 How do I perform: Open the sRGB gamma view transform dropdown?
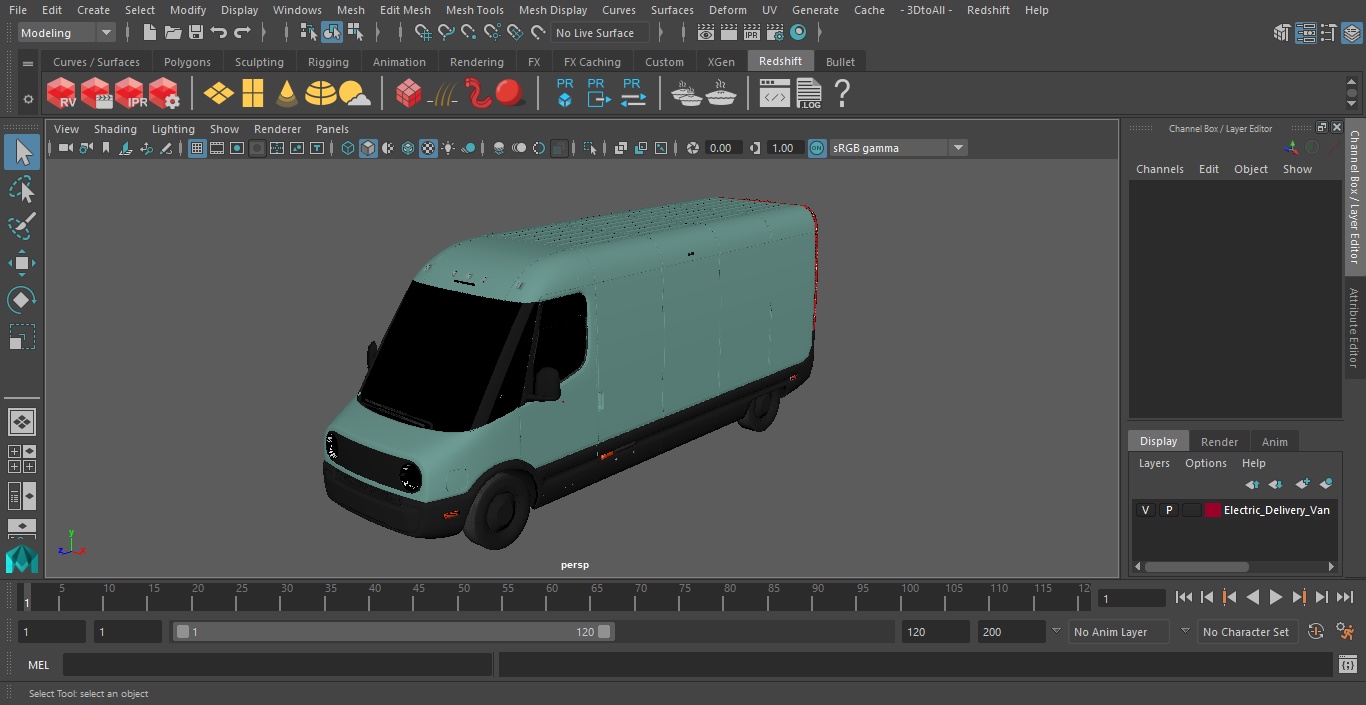[897, 148]
